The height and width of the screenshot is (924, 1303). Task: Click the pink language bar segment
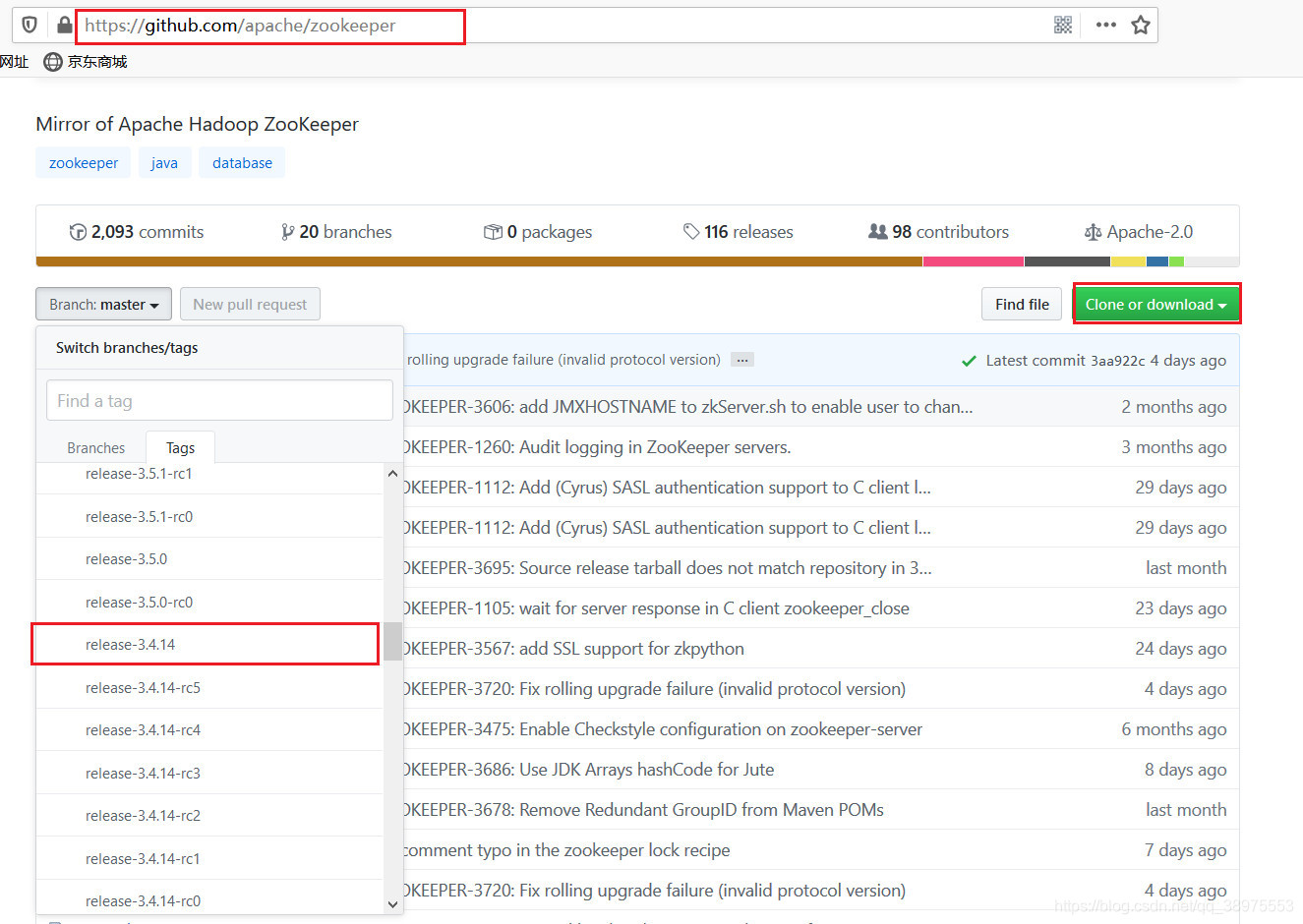pos(974,261)
